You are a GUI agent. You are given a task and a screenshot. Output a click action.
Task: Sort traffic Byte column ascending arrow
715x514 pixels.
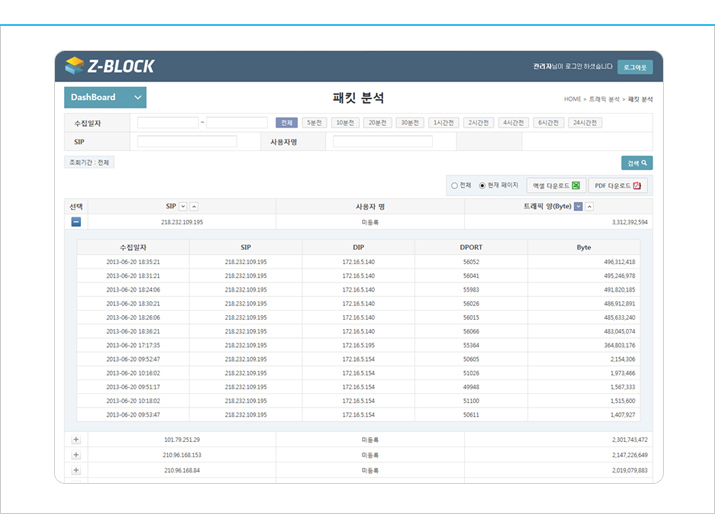tap(590, 207)
